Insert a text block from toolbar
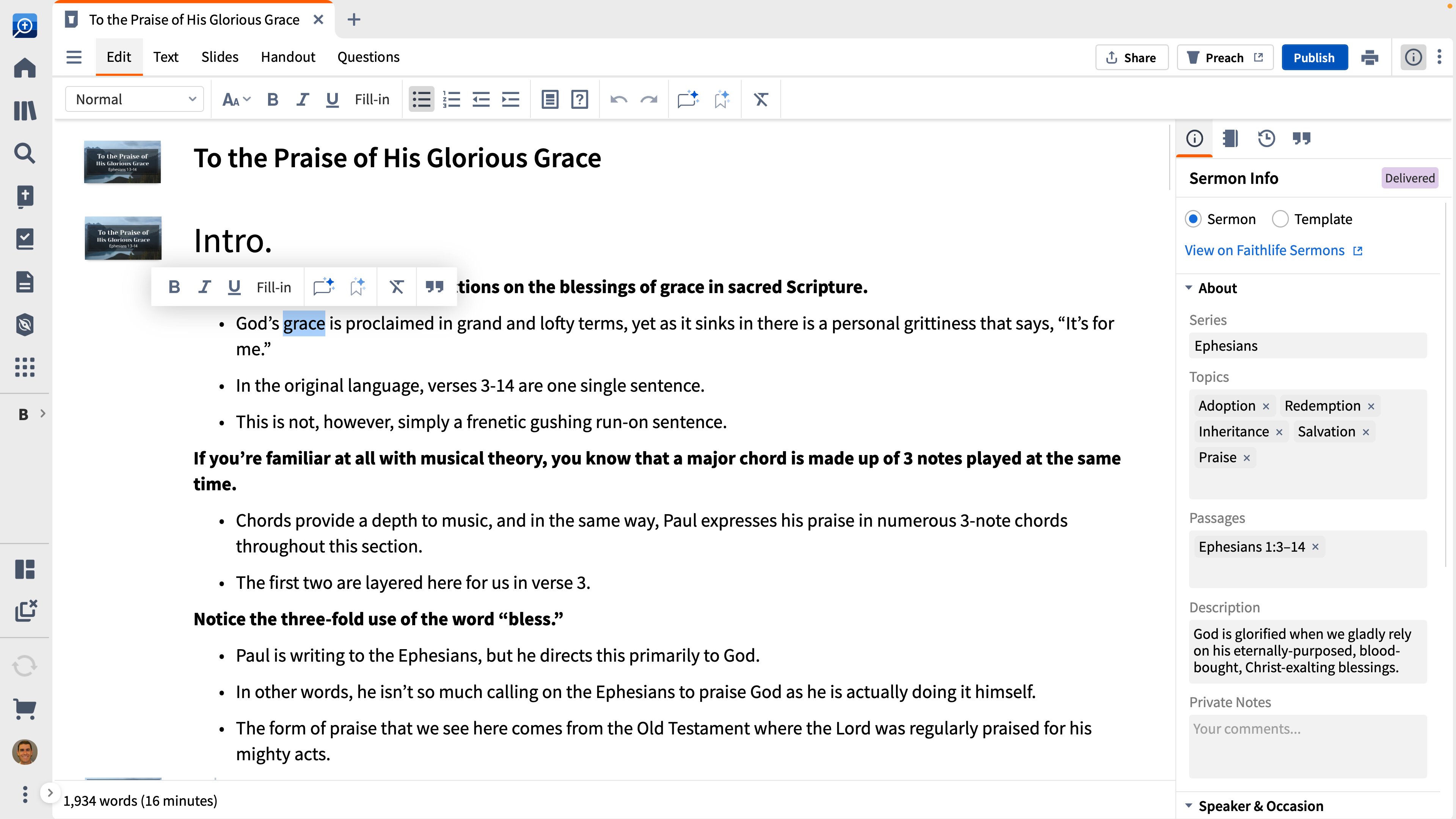Viewport: 1456px width, 819px height. (x=550, y=99)
